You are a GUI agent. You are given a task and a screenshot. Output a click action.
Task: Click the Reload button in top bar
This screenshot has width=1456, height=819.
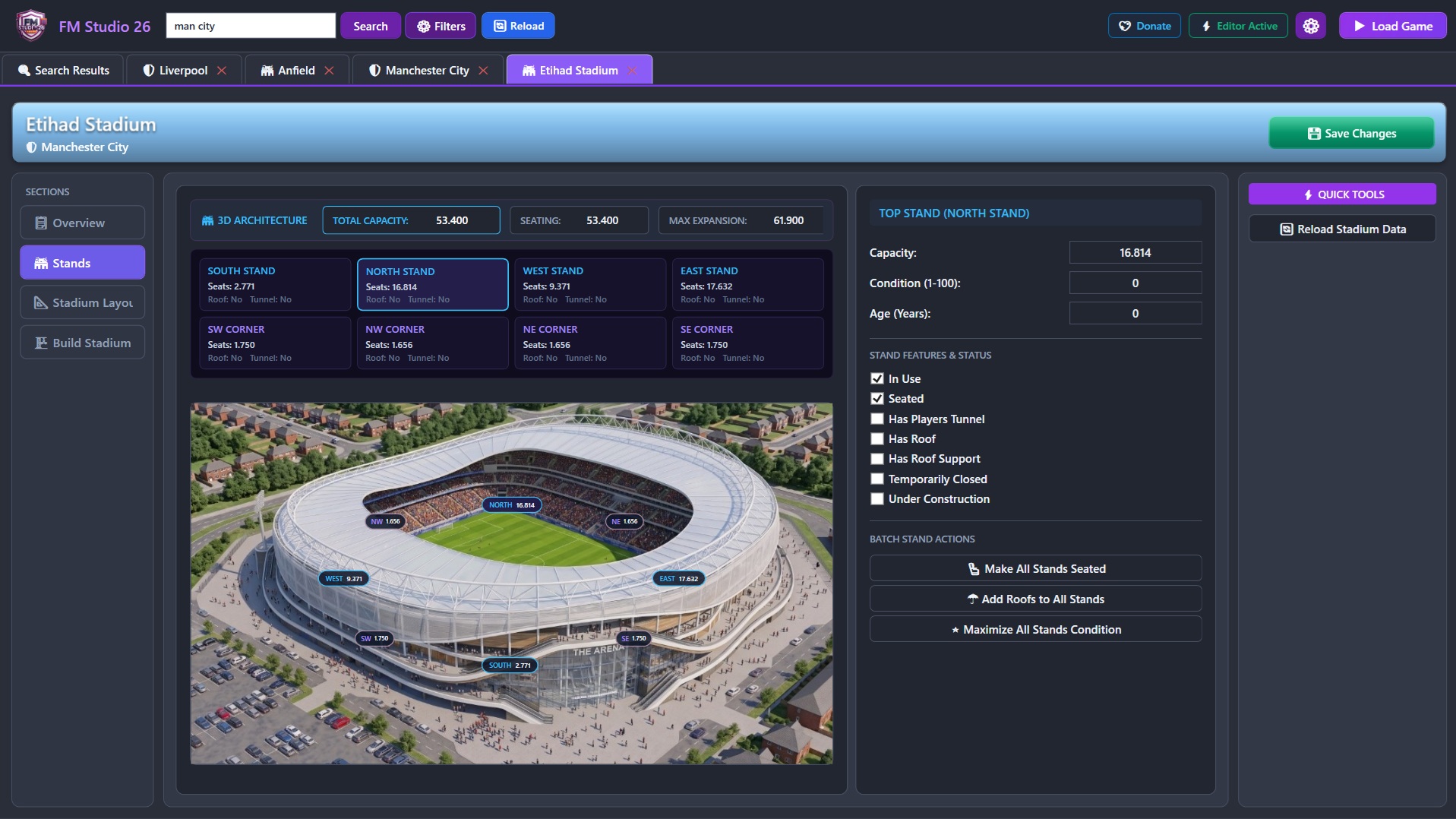[x=518, y=26]
